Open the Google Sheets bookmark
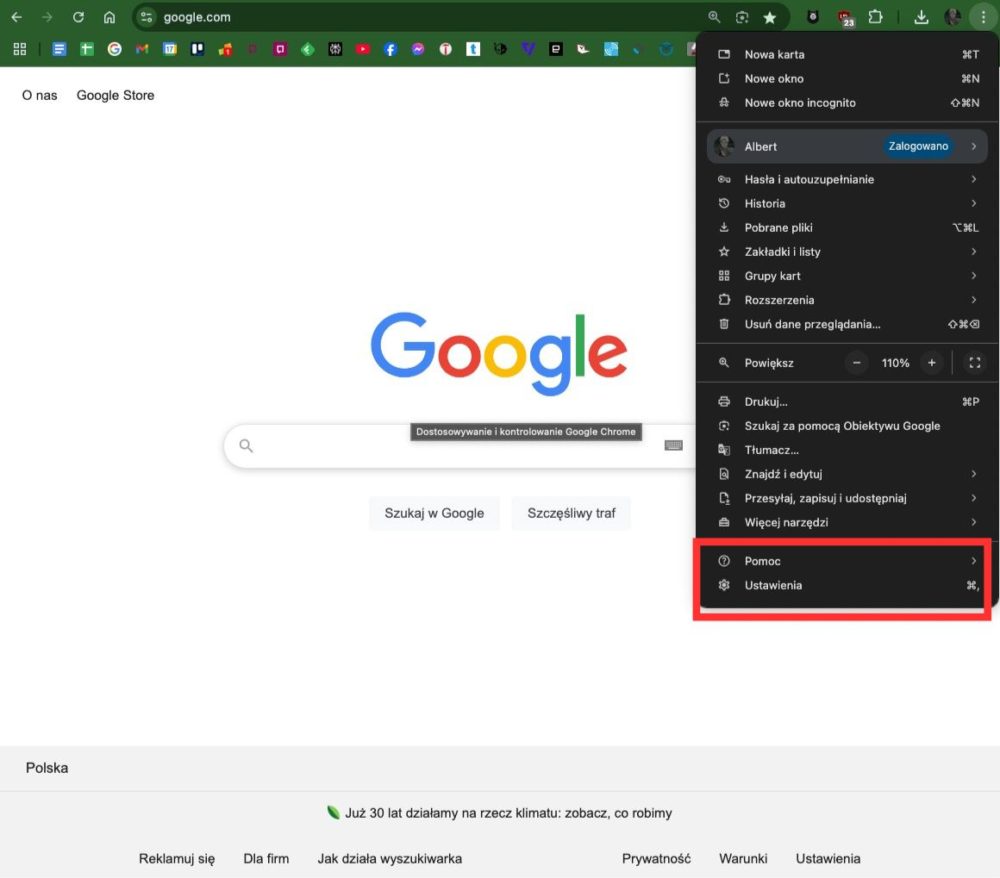 87,49
